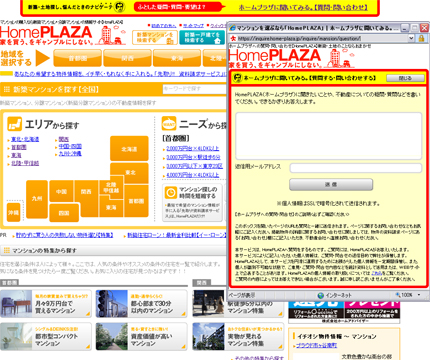This screenshot has width=430, height=360.
Task: Select the 首都圏 region tab
Action: tap(78, 58)
